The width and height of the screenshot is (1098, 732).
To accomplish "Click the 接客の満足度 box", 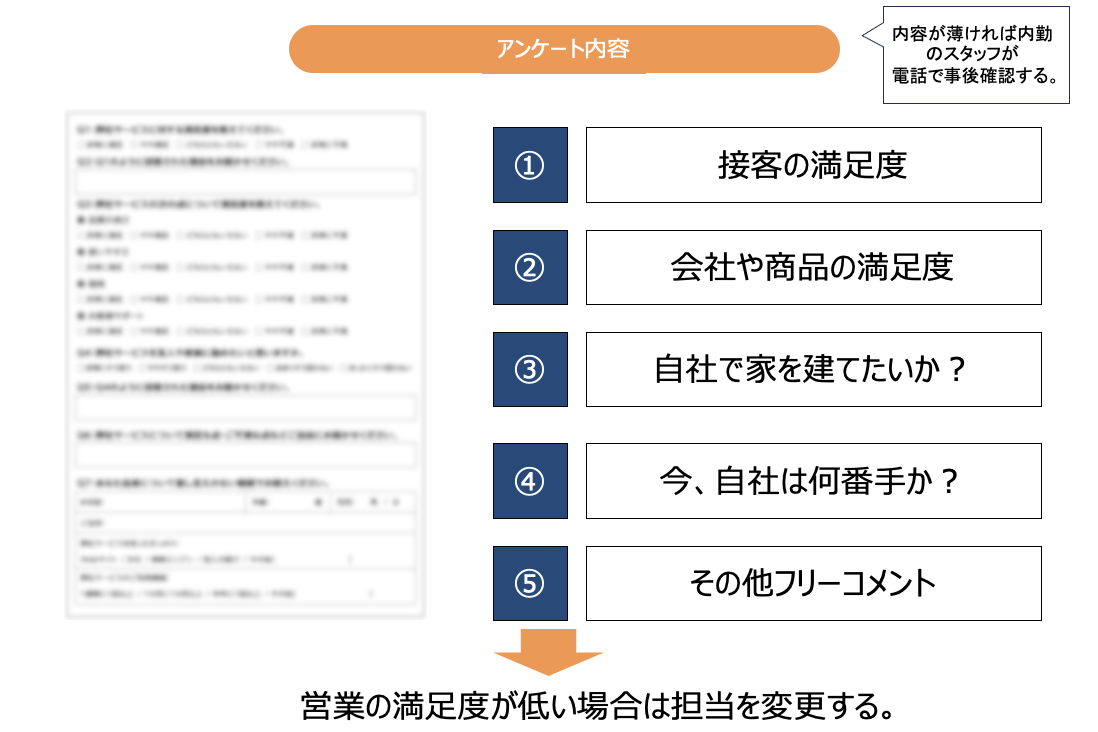I will point(812,165).
